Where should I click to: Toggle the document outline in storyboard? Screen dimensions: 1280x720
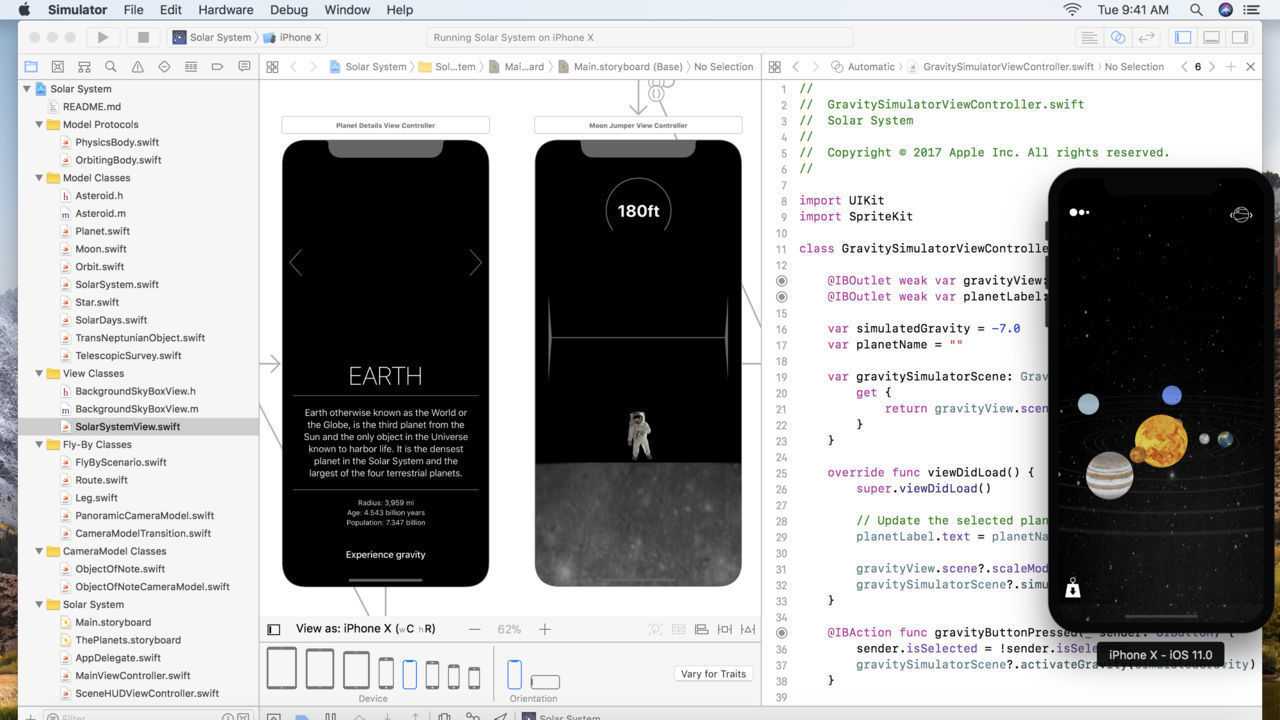tap(273, 629)
